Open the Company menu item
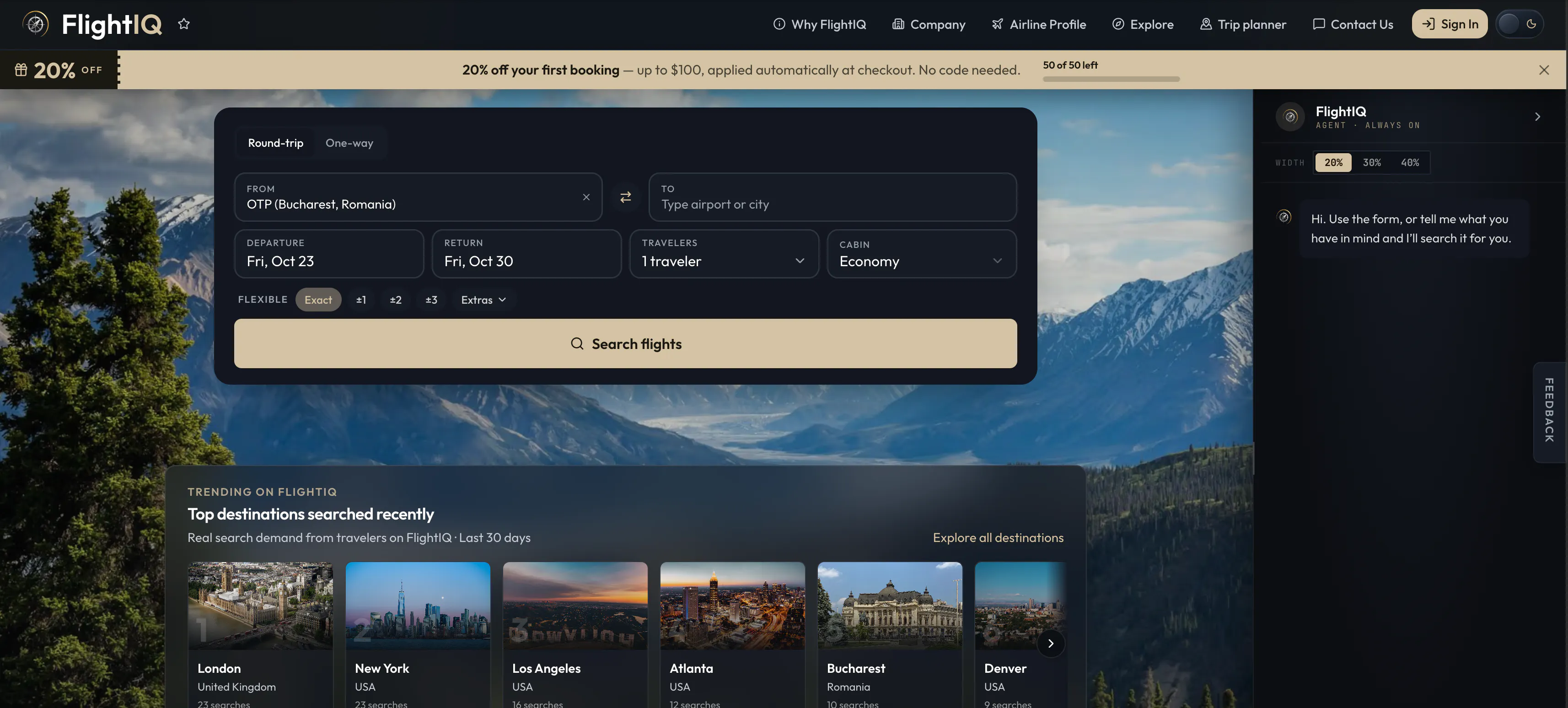Viewport: 1568px width, 708px height. tap(929, 24)
